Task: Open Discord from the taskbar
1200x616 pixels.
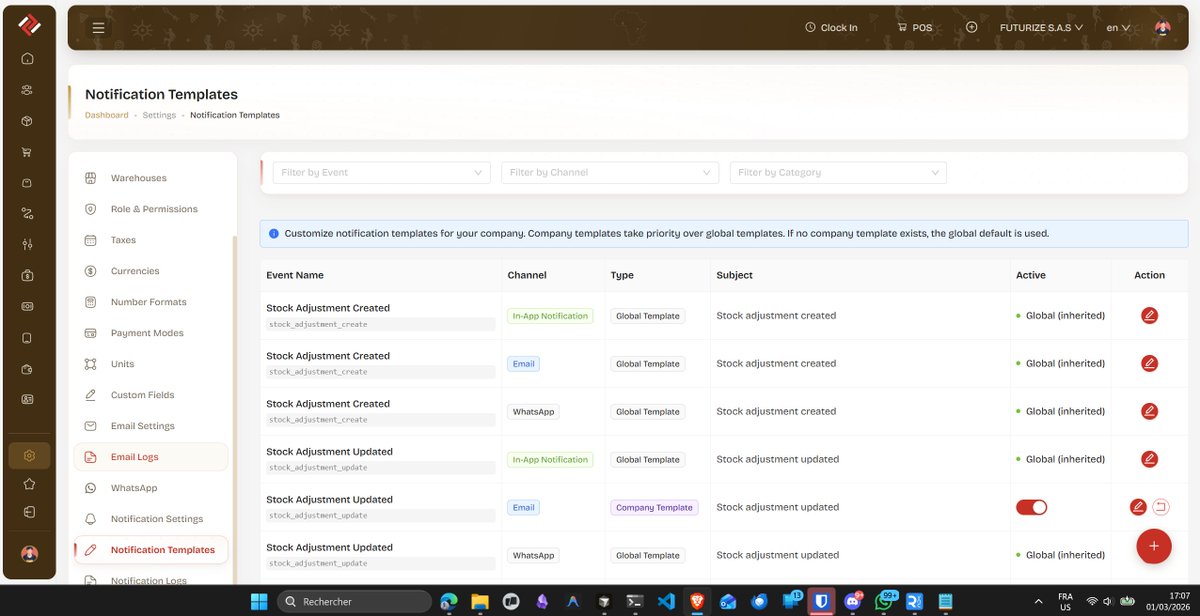Action: 853,601
